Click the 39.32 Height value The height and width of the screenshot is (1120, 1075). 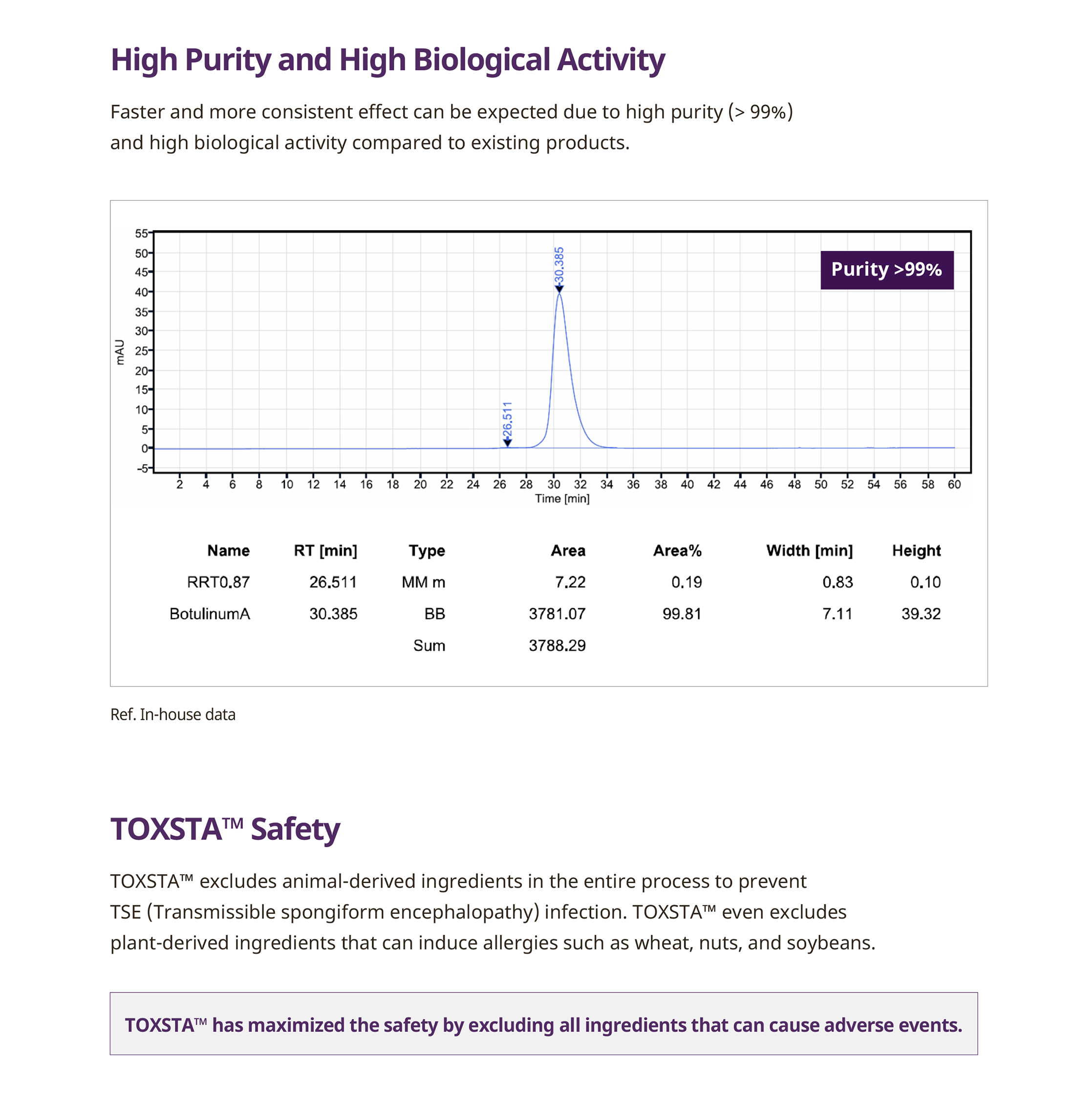[921, 614]
